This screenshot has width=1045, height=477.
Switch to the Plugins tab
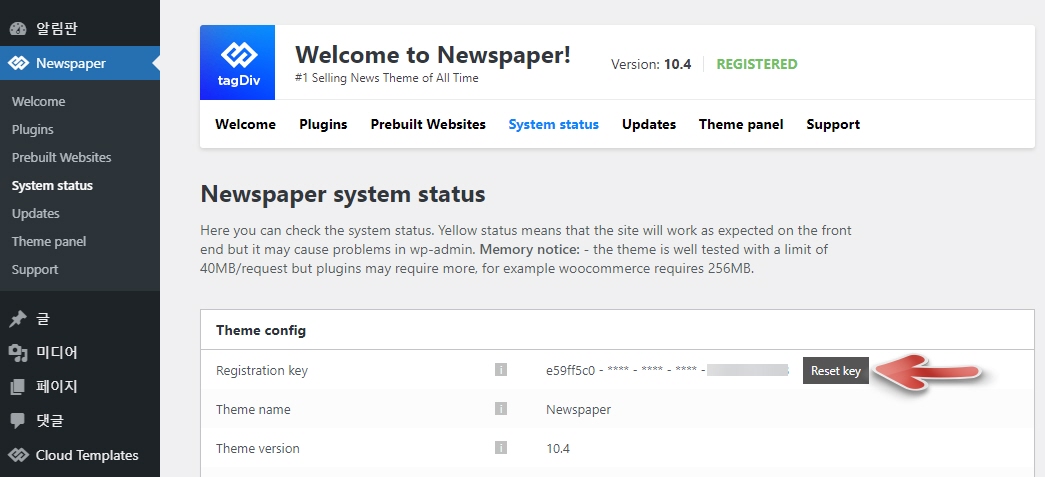click(323, 124)
